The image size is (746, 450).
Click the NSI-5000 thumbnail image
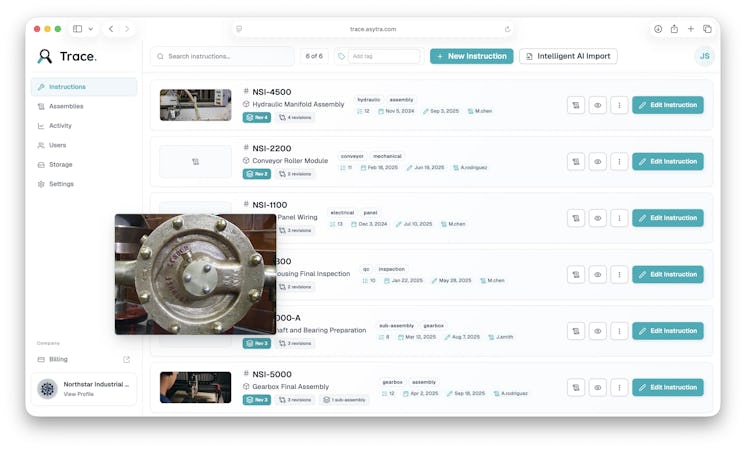pos(196,388)
